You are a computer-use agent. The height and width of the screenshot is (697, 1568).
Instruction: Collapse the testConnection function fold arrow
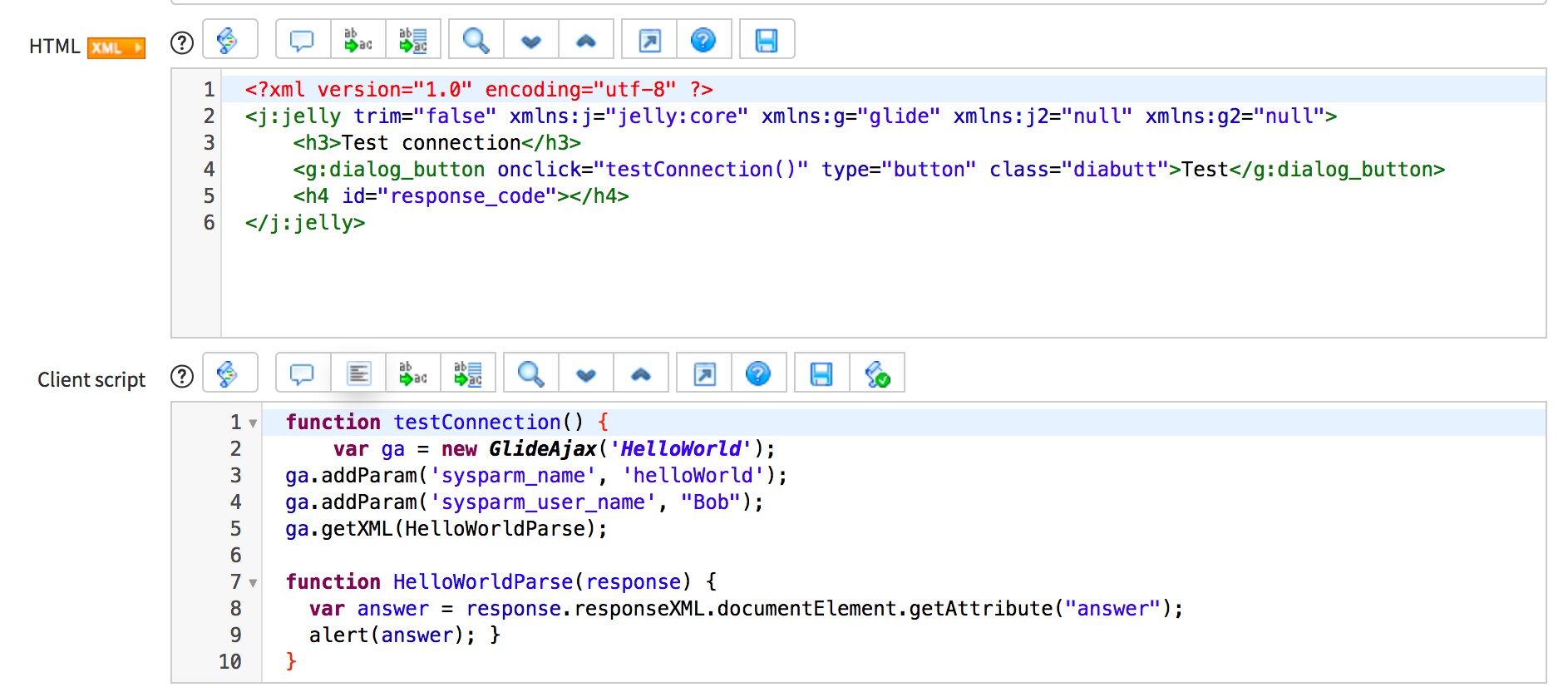[x=253, y=423]
